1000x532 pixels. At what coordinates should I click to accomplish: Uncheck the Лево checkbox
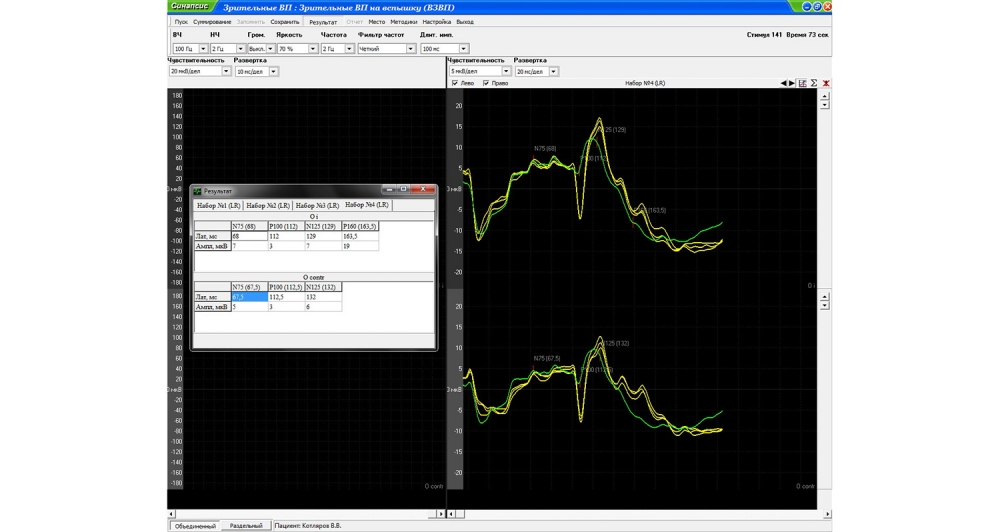click(x=455, y=83)
